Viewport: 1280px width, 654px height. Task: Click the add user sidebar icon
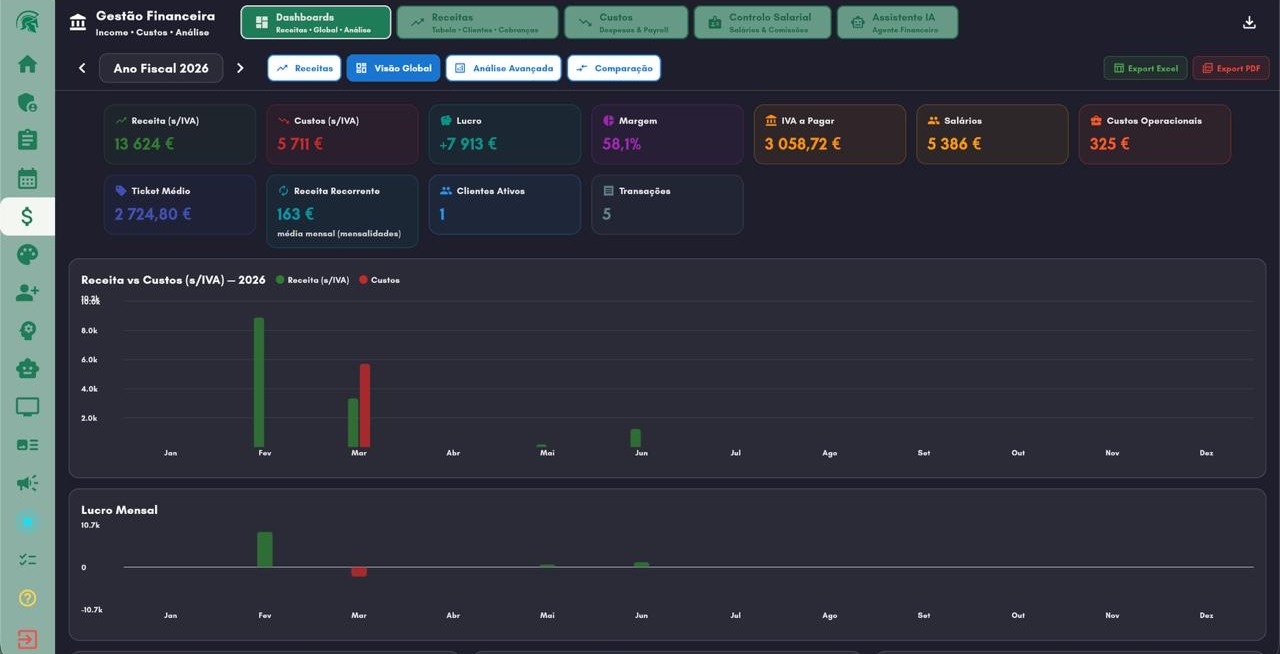[27, 292]
